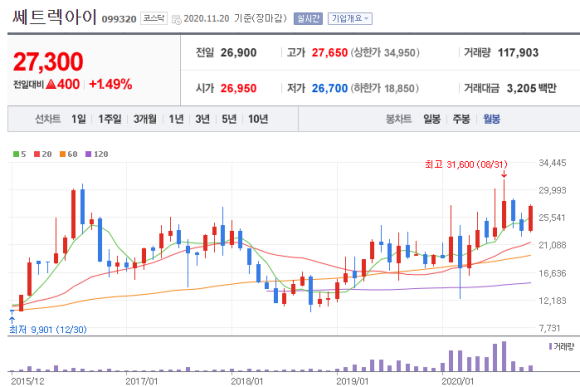Click the 실시간 button
Image resolution: width=580 pixels, height=387 pixels.
click(x=308, y=18)
